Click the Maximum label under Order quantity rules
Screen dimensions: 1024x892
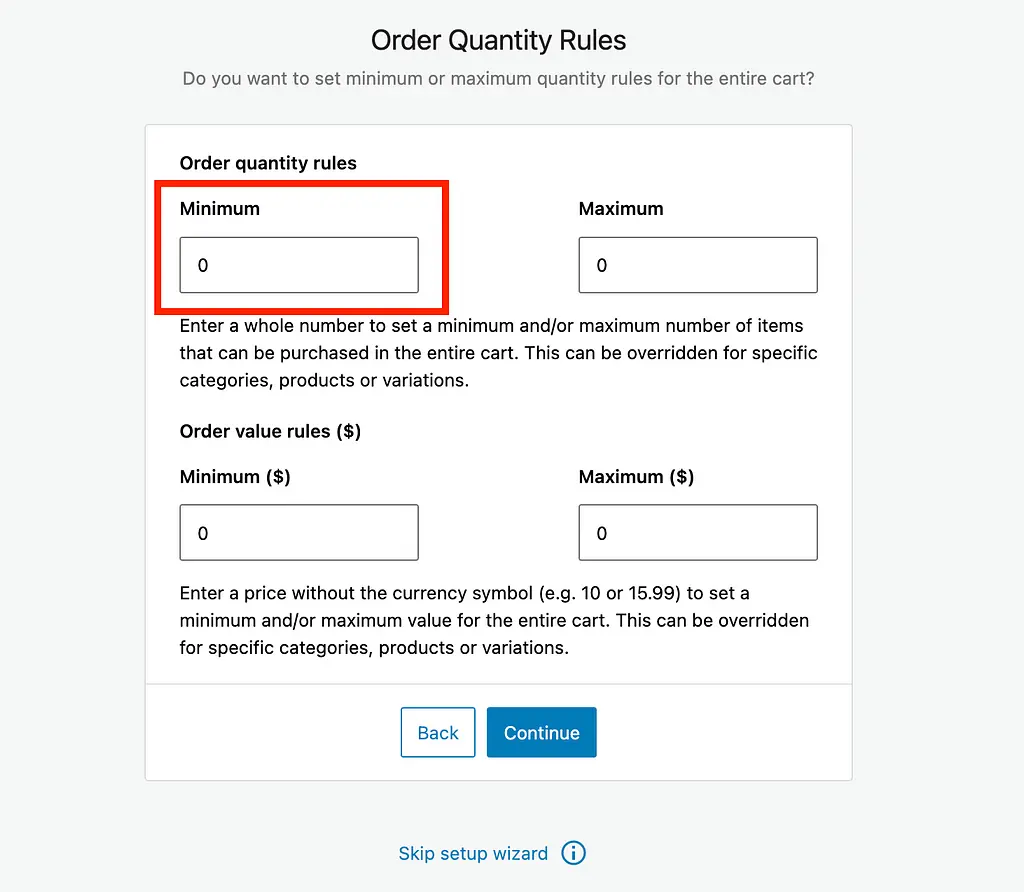621,209
